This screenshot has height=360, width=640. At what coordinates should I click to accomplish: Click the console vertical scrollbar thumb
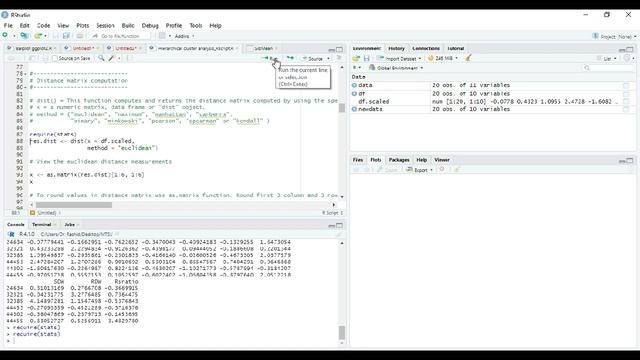[342, 332]
